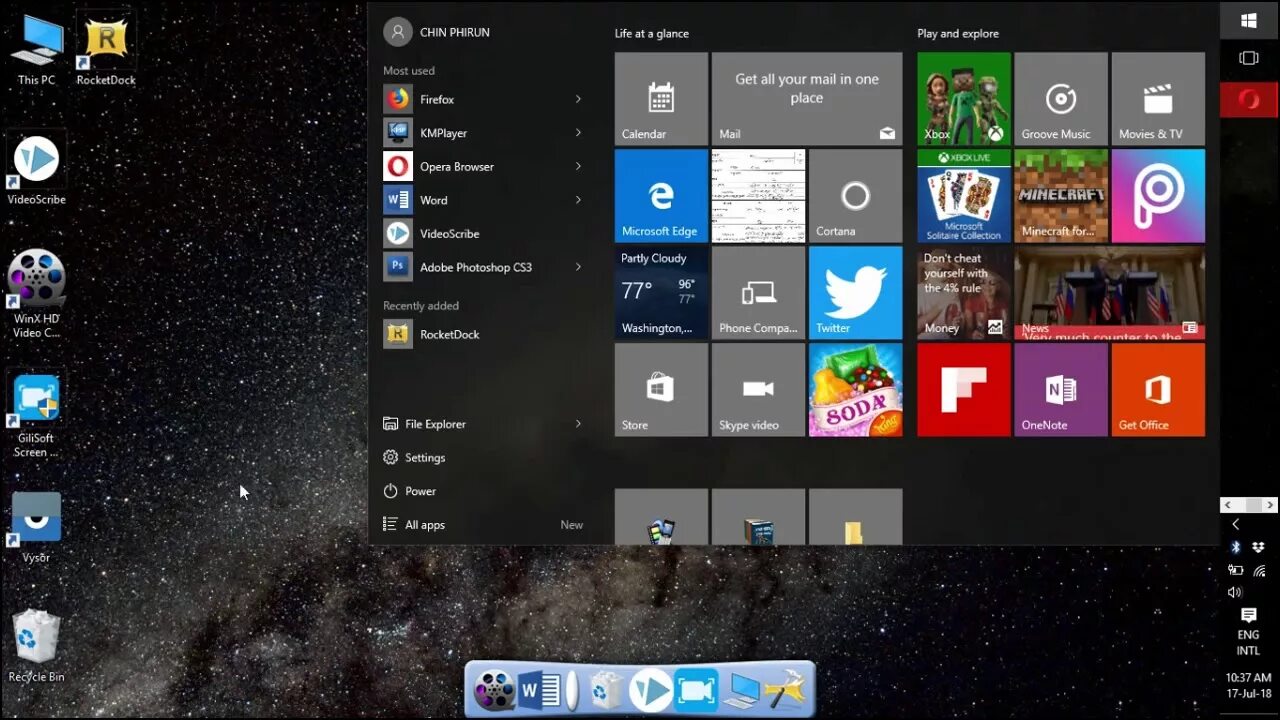Open the OneNote tile
The height and width of the screenshot is (720, 1280).
(1061, 390)
